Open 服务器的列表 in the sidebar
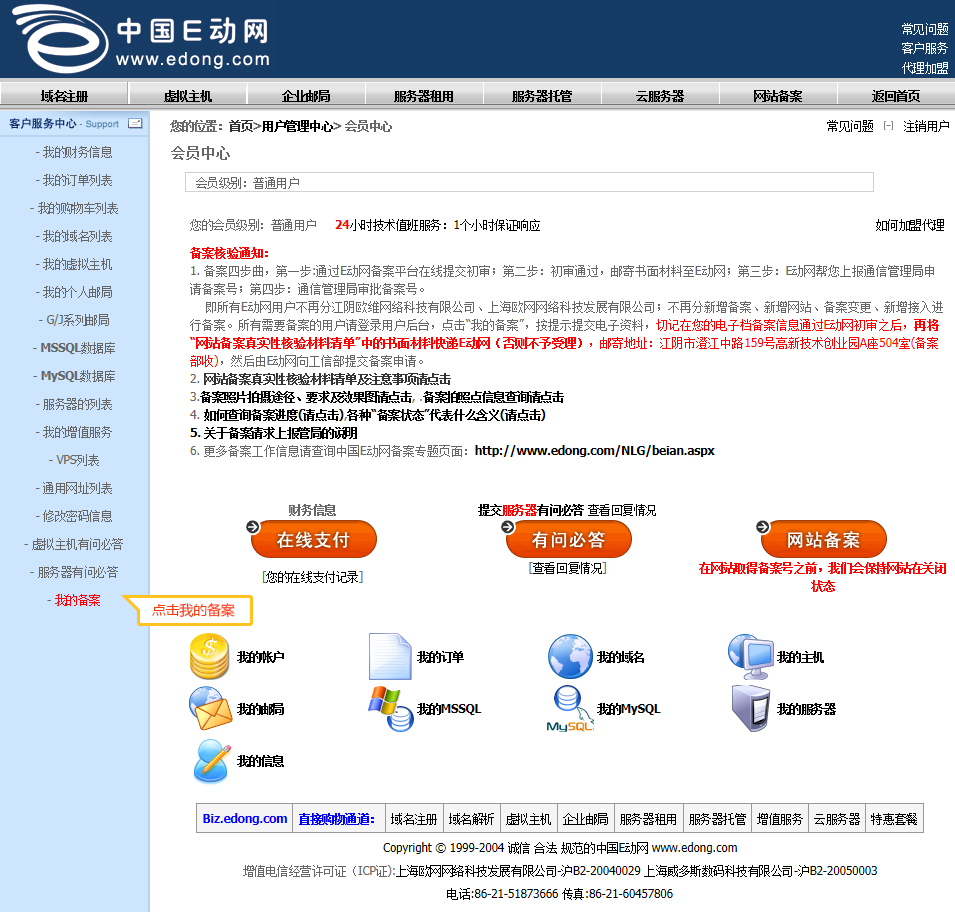Screen dimensions: 955x913 77,404
